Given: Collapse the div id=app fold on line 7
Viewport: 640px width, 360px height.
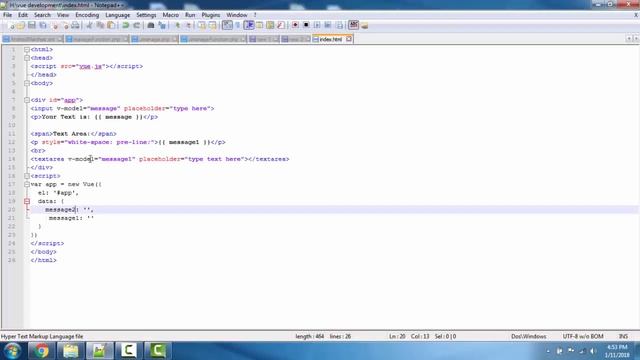Looking at the screenshot, I should (27, 100).
